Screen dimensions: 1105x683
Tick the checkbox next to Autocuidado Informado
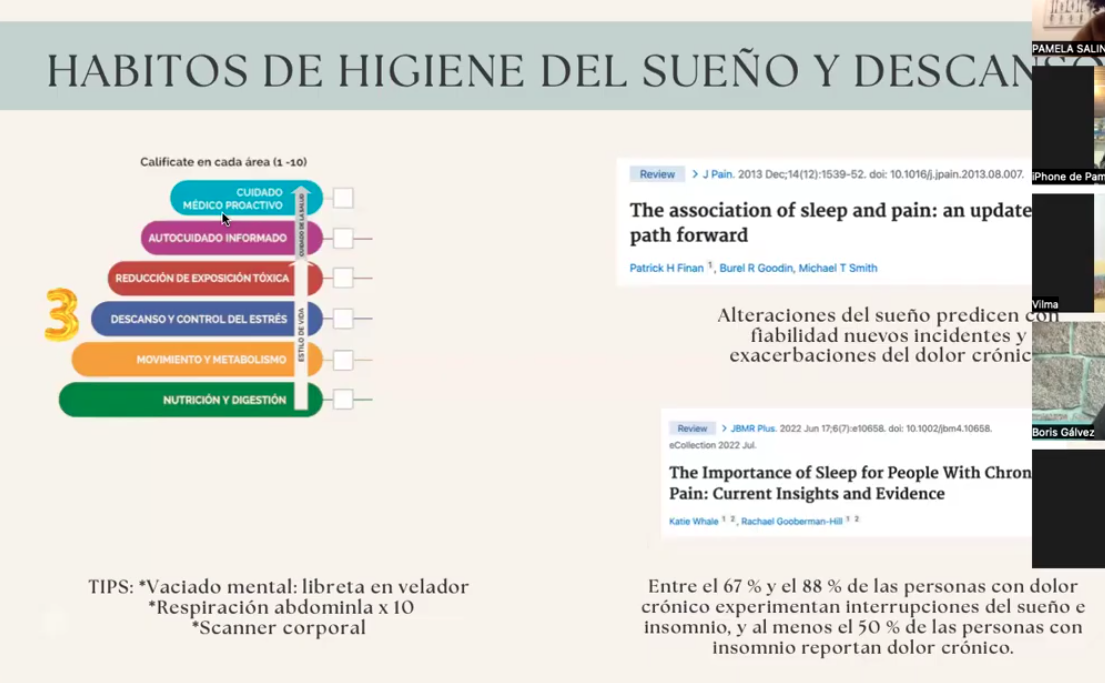pos(343,239)
